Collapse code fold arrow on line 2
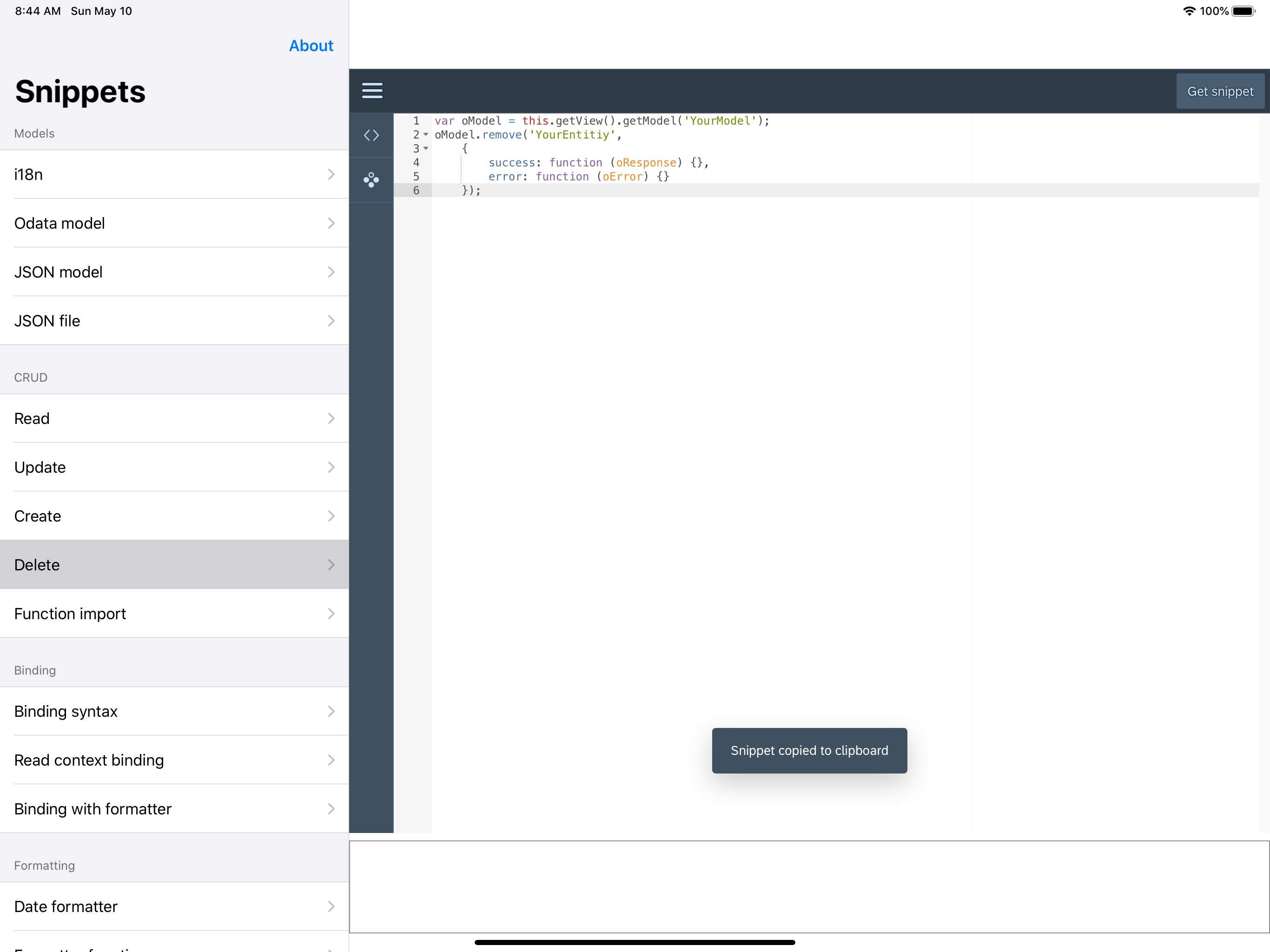This screenshot has height=952, width=1270. (426, 135)
